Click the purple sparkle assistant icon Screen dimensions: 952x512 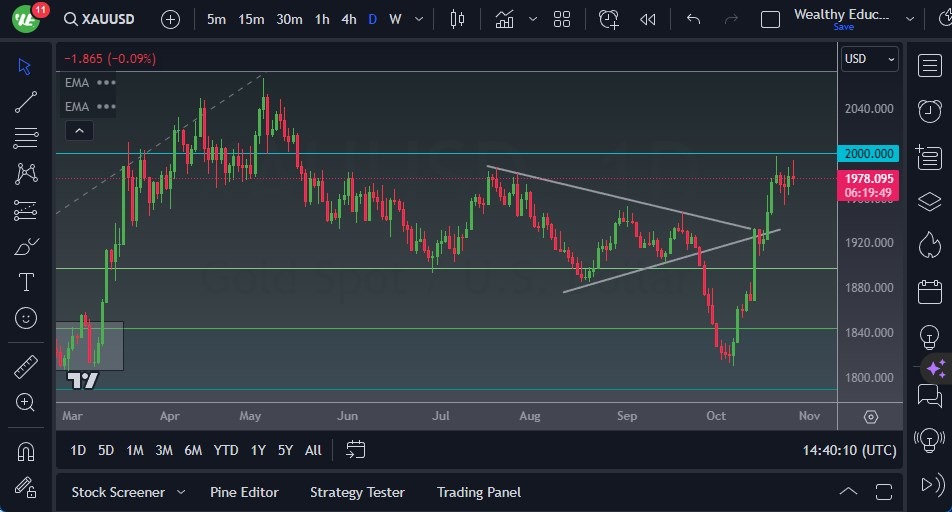point(936,368)
